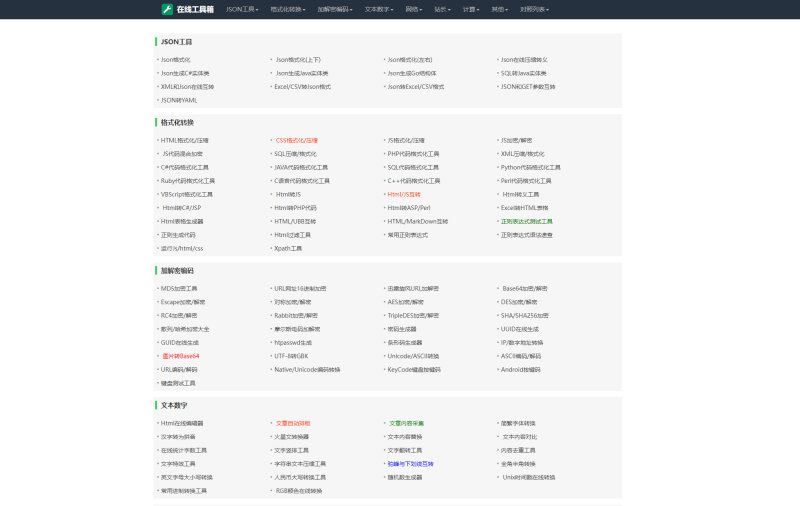The height and width of the screenshot is (506, 800).
Task: Open the JSON工具 dropdown menu
Action: 241,9
